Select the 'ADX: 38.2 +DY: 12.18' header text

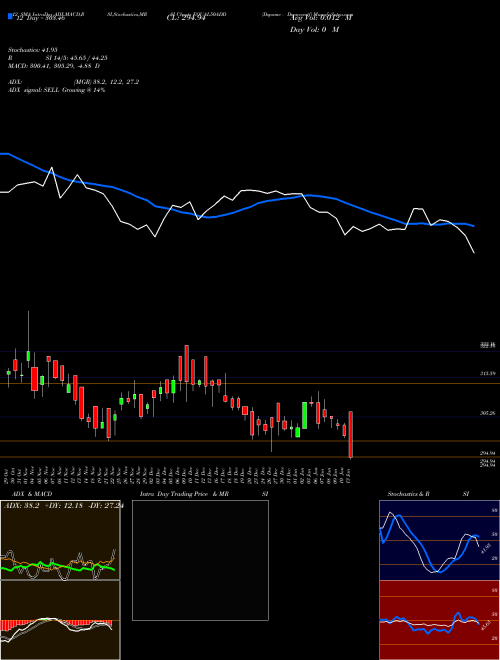point(42,506)
